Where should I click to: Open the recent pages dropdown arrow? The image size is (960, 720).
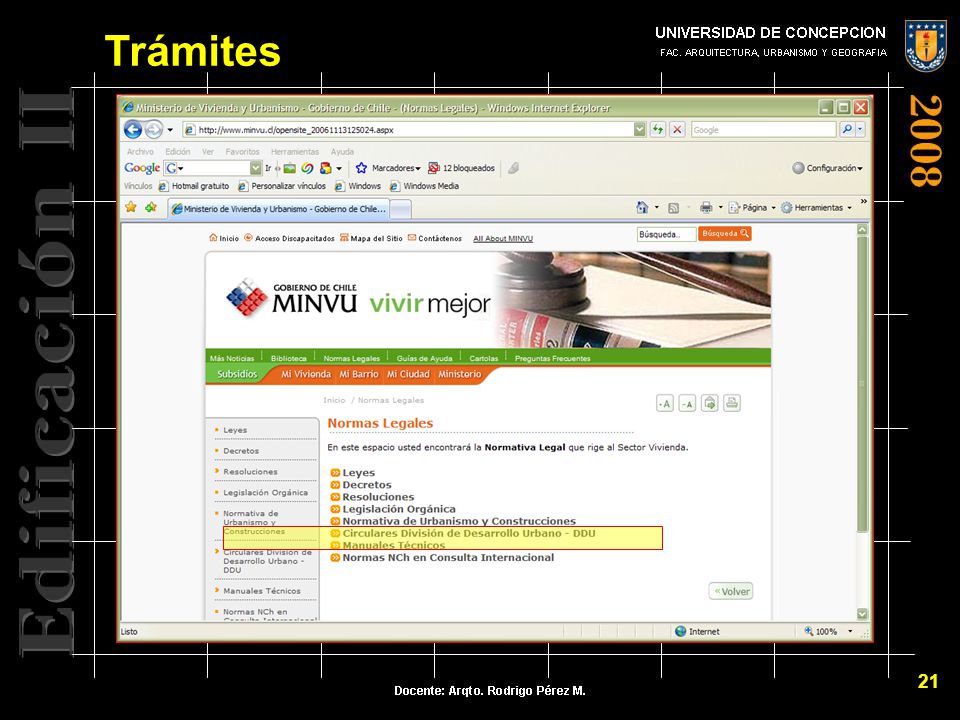[170, 130]
